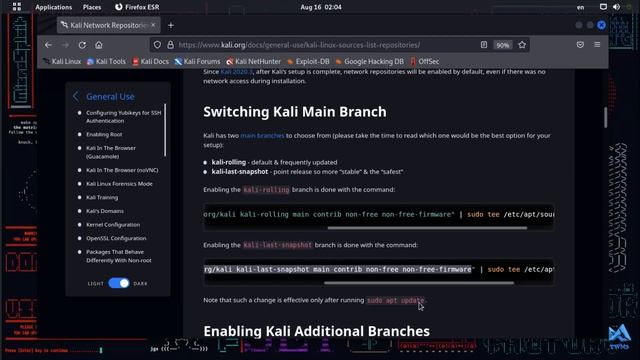Click the site padlock icon

[x=171, y=45]
